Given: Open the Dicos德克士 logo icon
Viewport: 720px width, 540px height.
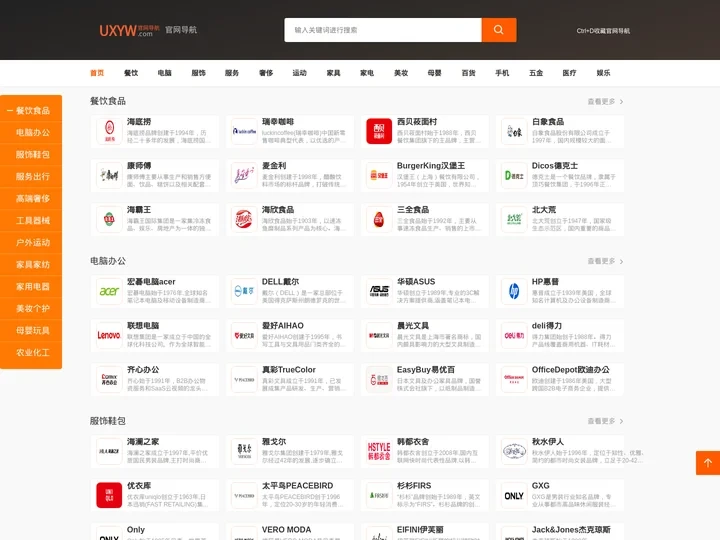Looking at the screenshot, I should [x=514, y=175].
